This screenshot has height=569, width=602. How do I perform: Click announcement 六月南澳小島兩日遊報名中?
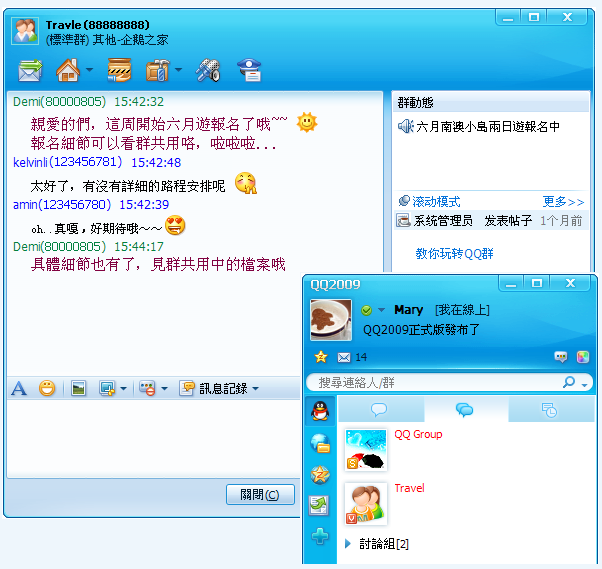point(488,126)
